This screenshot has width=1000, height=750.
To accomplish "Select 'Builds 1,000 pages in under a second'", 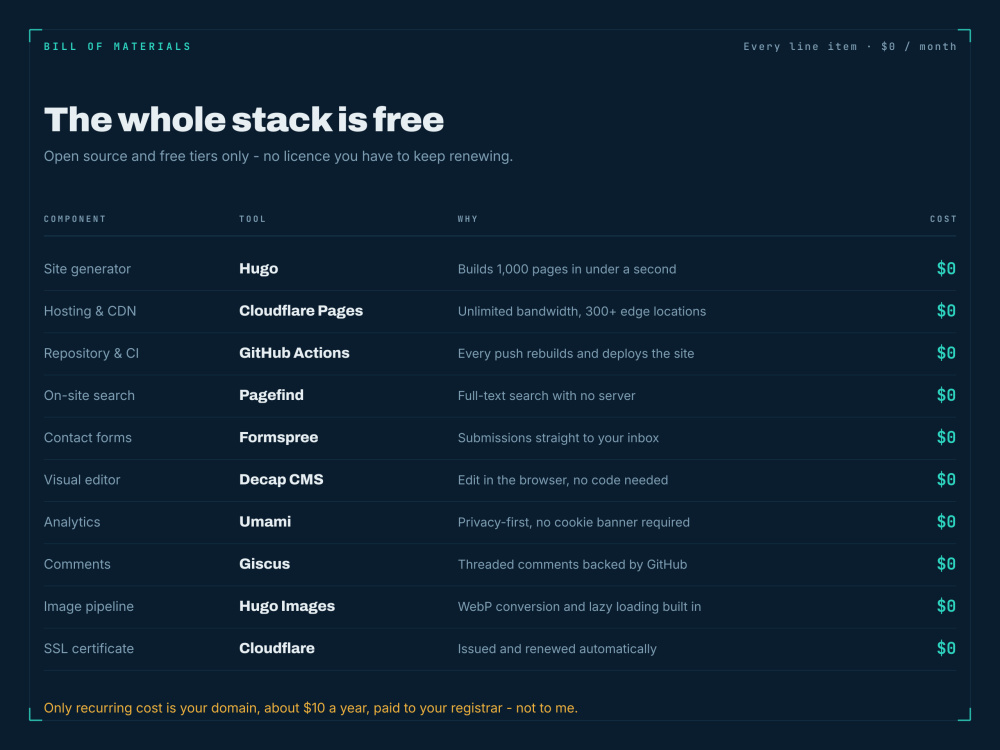I will pyautogui.click(x=567, y=269).
